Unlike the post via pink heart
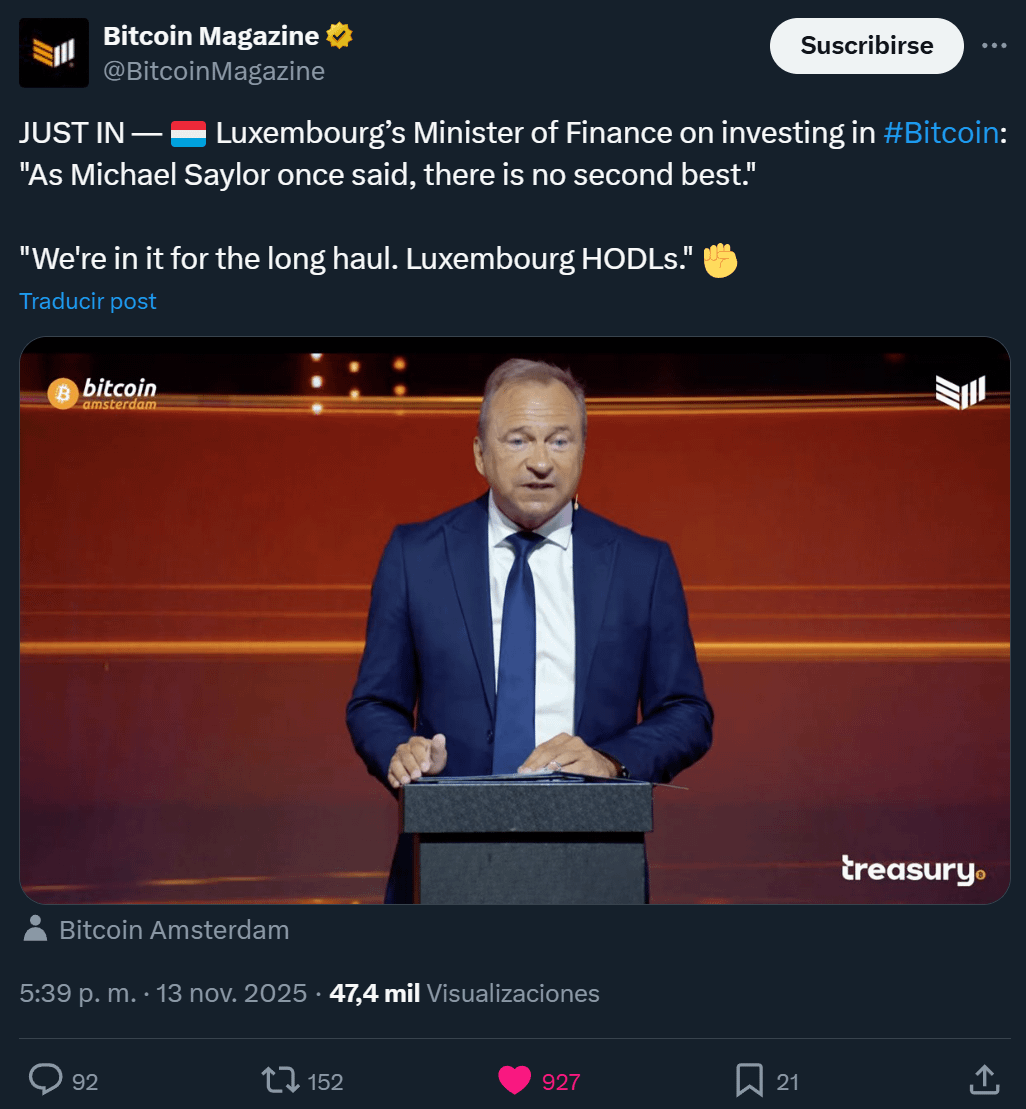This screenshot has width=1026, height=1109. (x=515, y=1080)
